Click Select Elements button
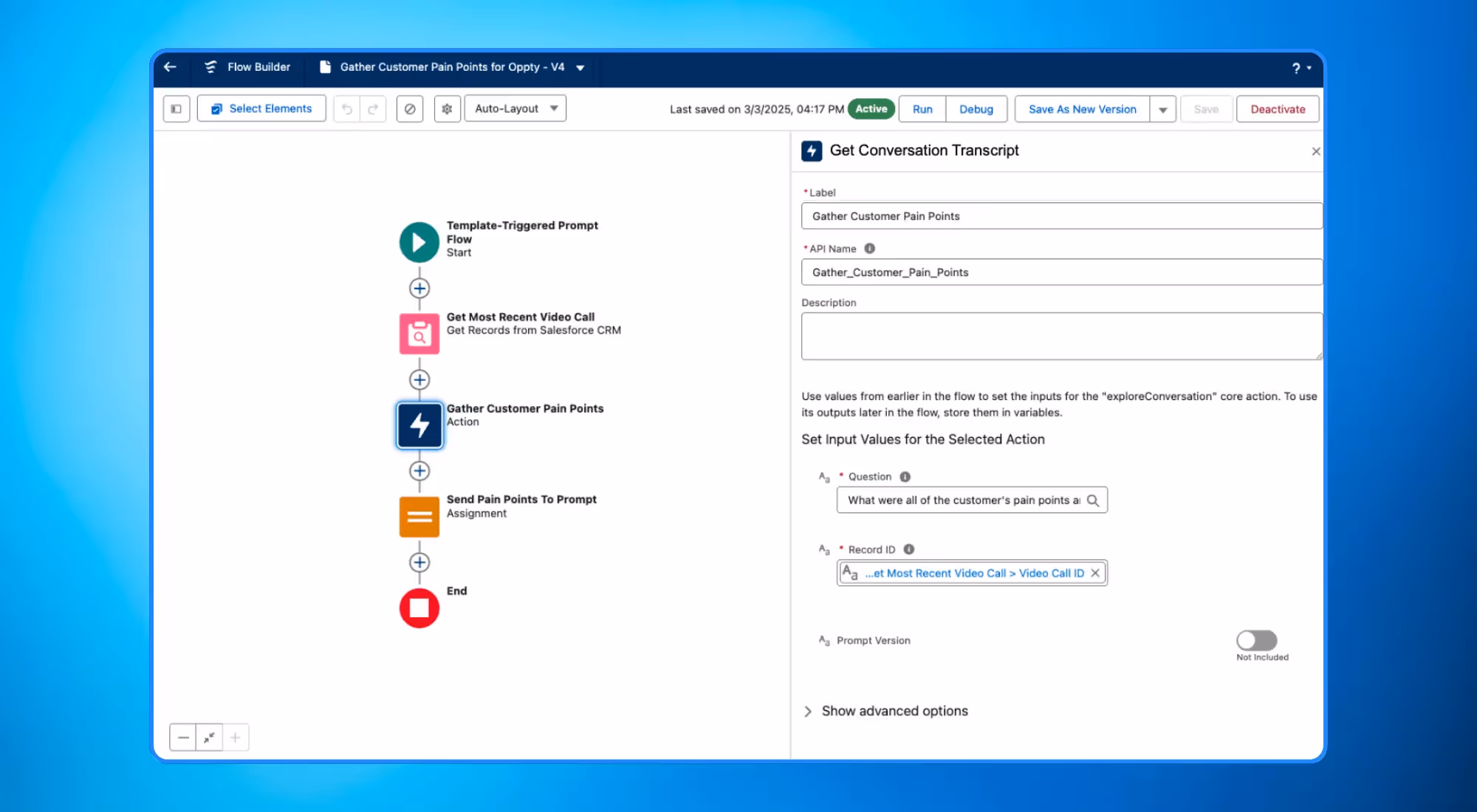The image size is (1477, 812). (x=261, y=109)
